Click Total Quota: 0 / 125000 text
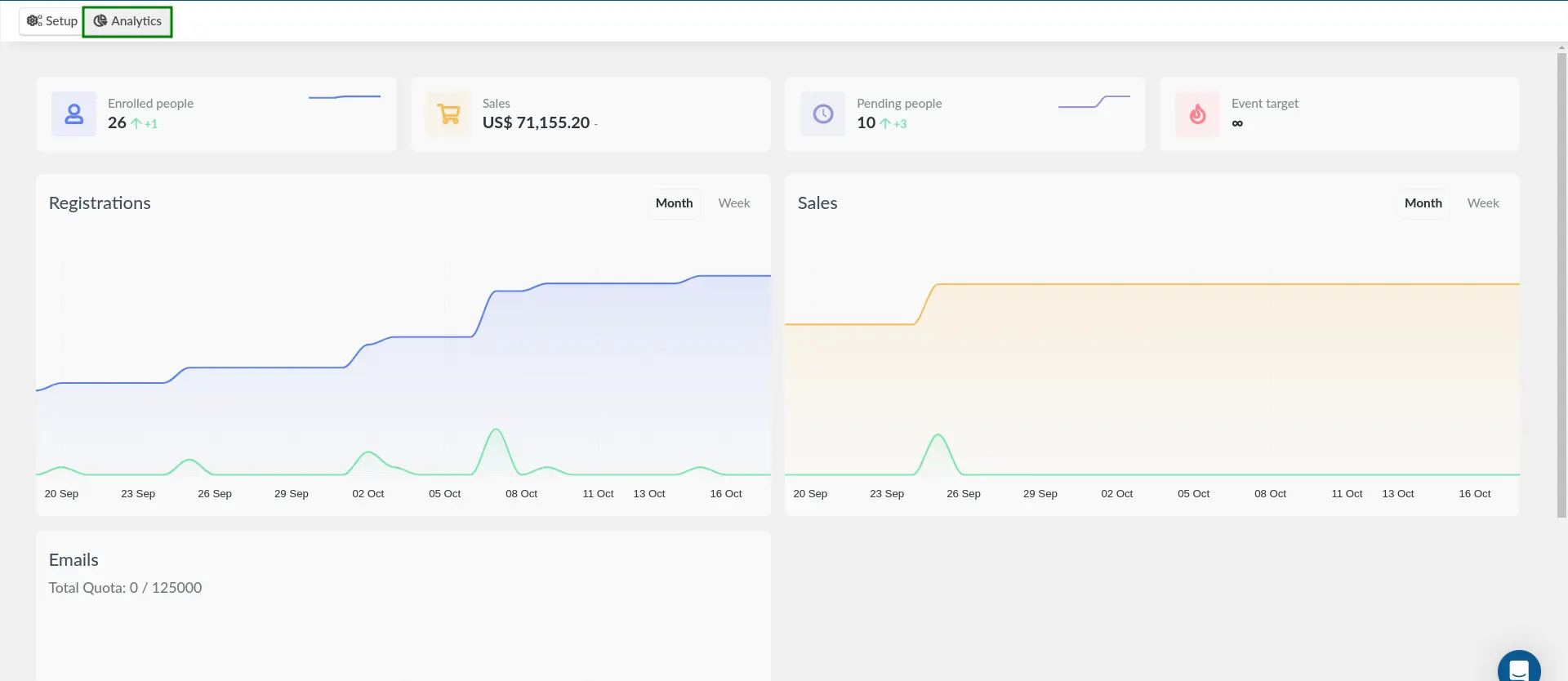Viewport: 1568px width, 681px height. coord(125,588)
